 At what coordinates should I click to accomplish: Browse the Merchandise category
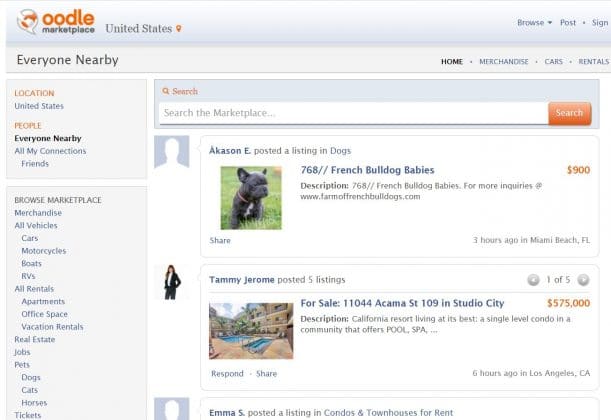point(38,213)
